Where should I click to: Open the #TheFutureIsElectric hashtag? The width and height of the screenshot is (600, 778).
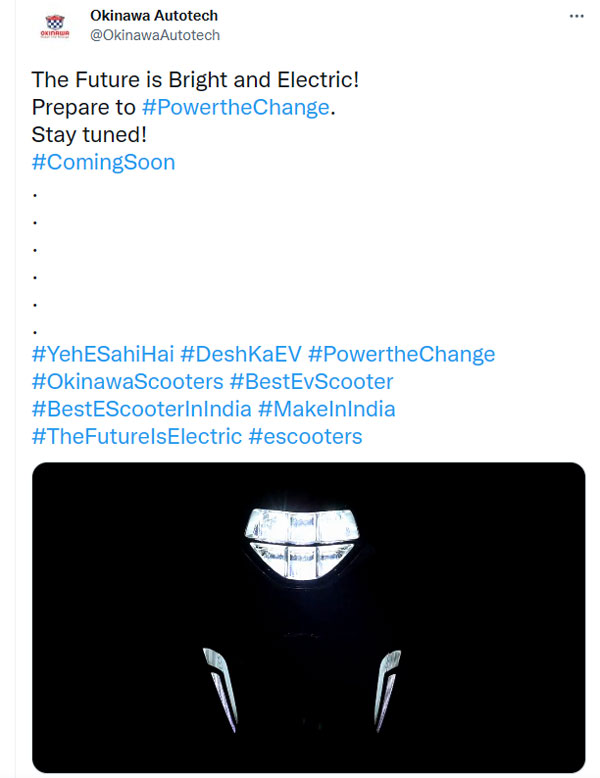tap(136, 436)
